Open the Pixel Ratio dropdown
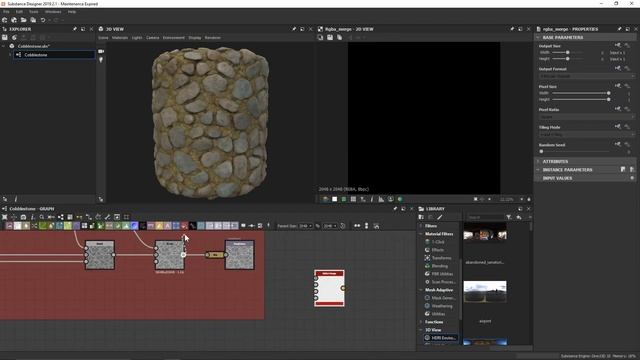 (x=587, y=117)
